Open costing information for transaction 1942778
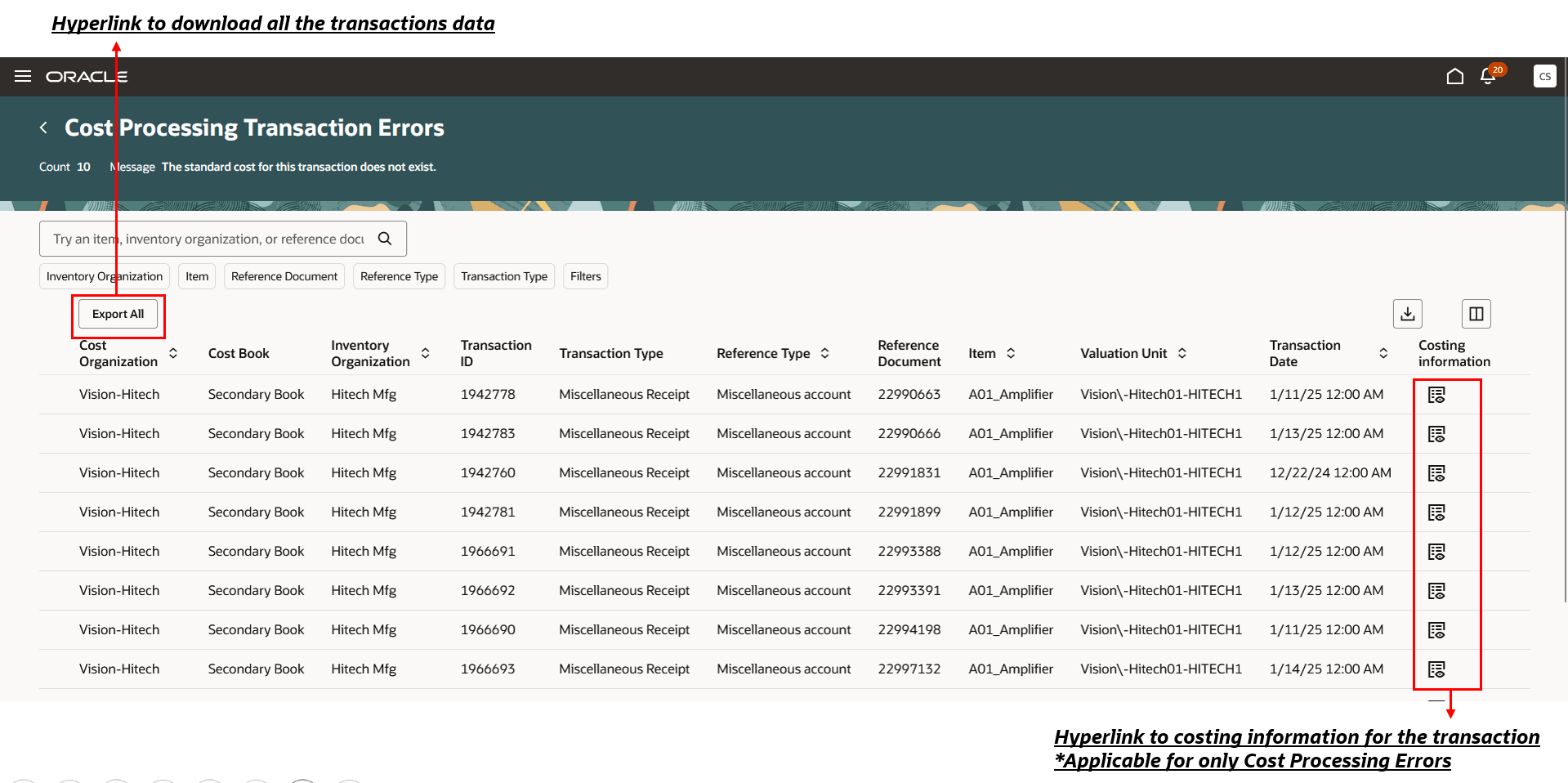The image size is (1568, 783). point(1436,394)
